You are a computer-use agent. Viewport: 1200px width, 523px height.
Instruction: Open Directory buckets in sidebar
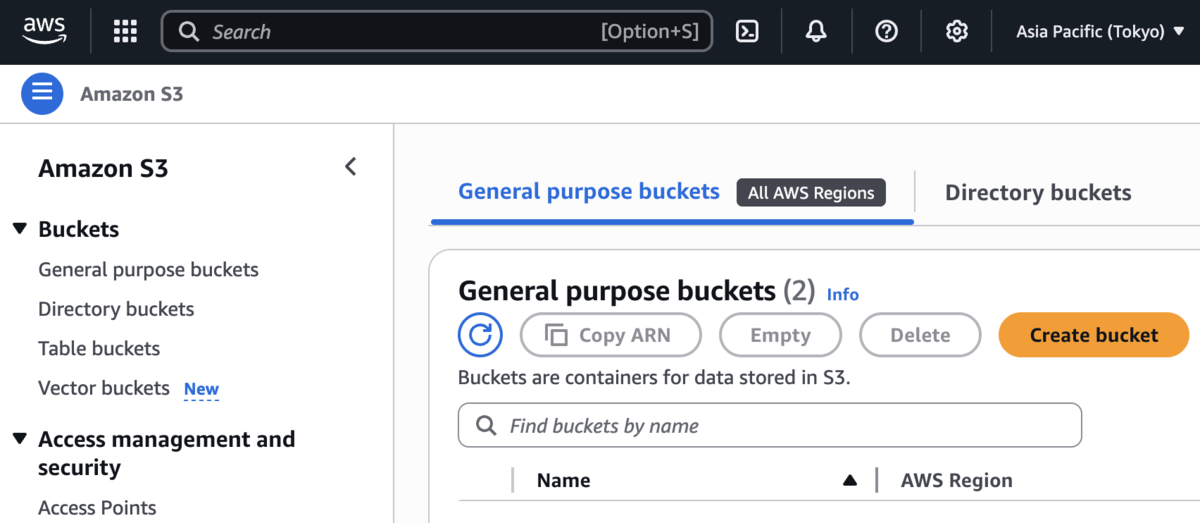[x=116, y=309]
